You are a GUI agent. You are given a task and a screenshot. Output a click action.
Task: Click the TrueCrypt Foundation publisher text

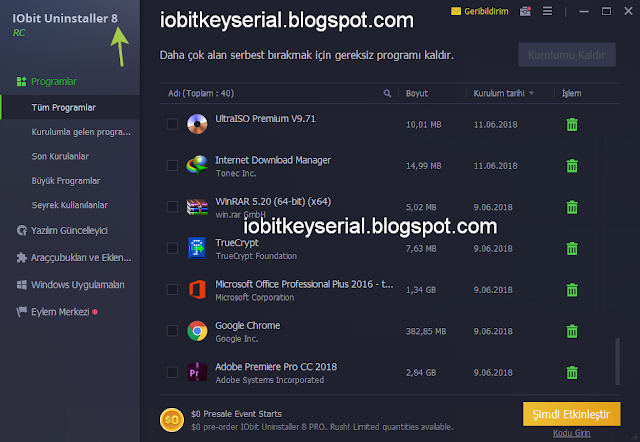256,256
